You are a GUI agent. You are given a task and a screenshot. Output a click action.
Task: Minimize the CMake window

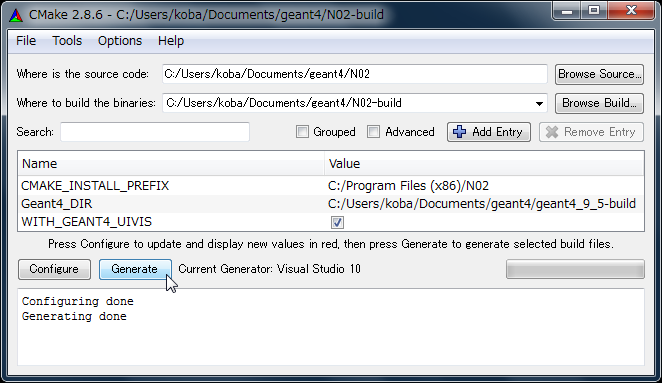[567, 11]
